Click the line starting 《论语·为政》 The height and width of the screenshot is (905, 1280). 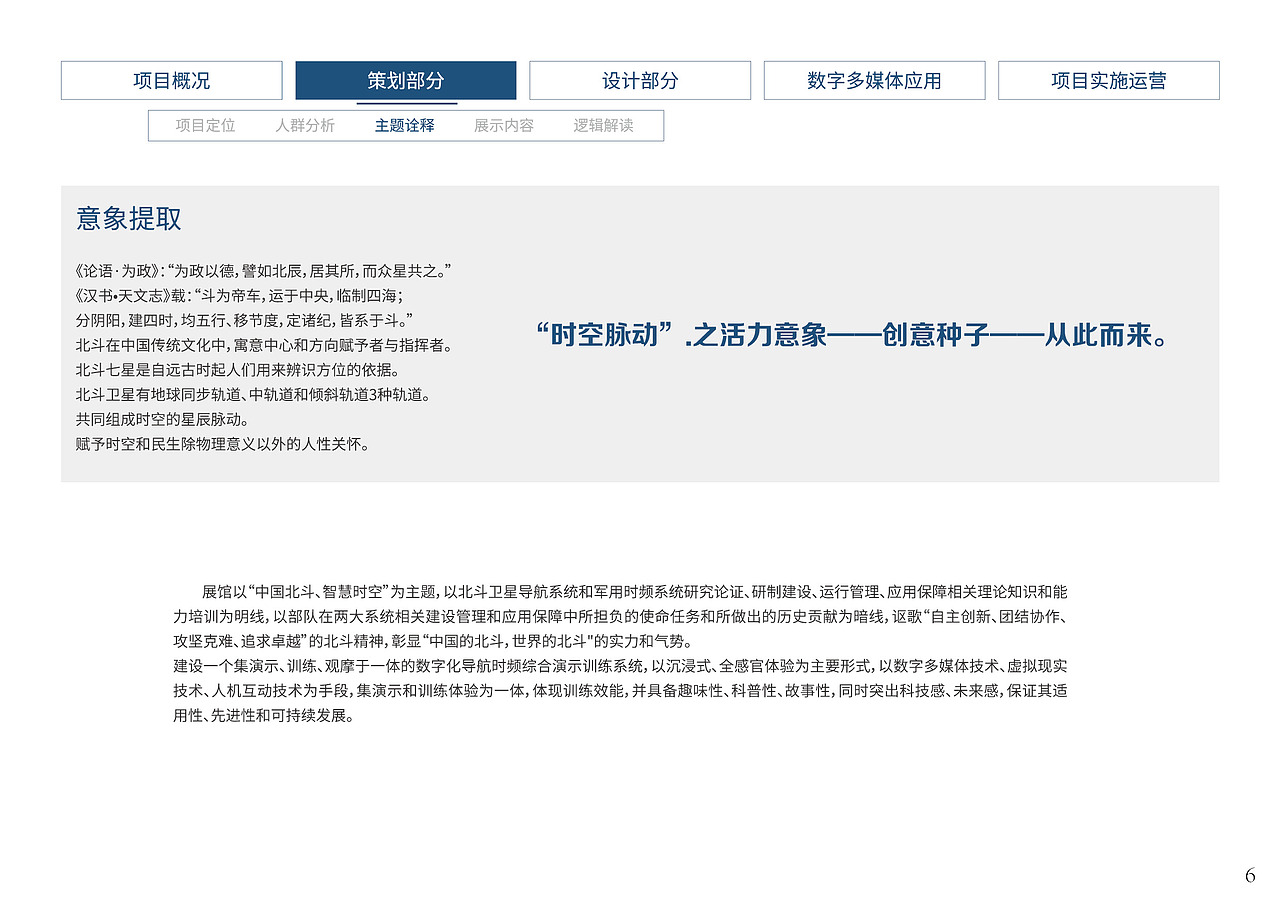point(264,271)
